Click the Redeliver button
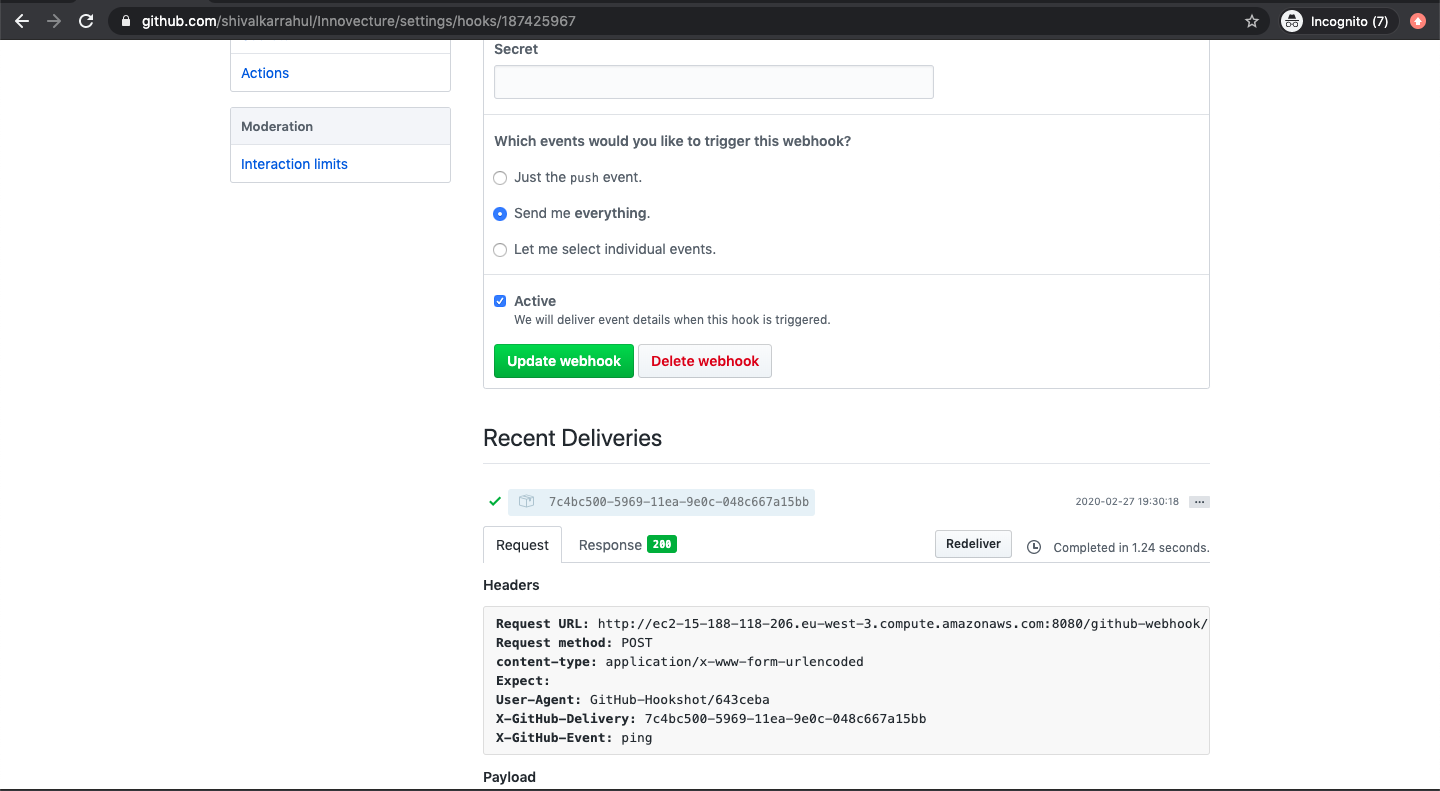This screenshot has height=791, width=1440. point(972,543)
